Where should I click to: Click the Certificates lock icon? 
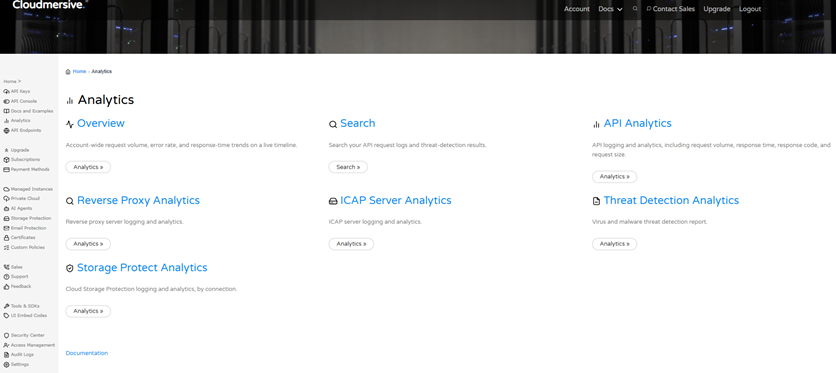[x=6, y=238]
